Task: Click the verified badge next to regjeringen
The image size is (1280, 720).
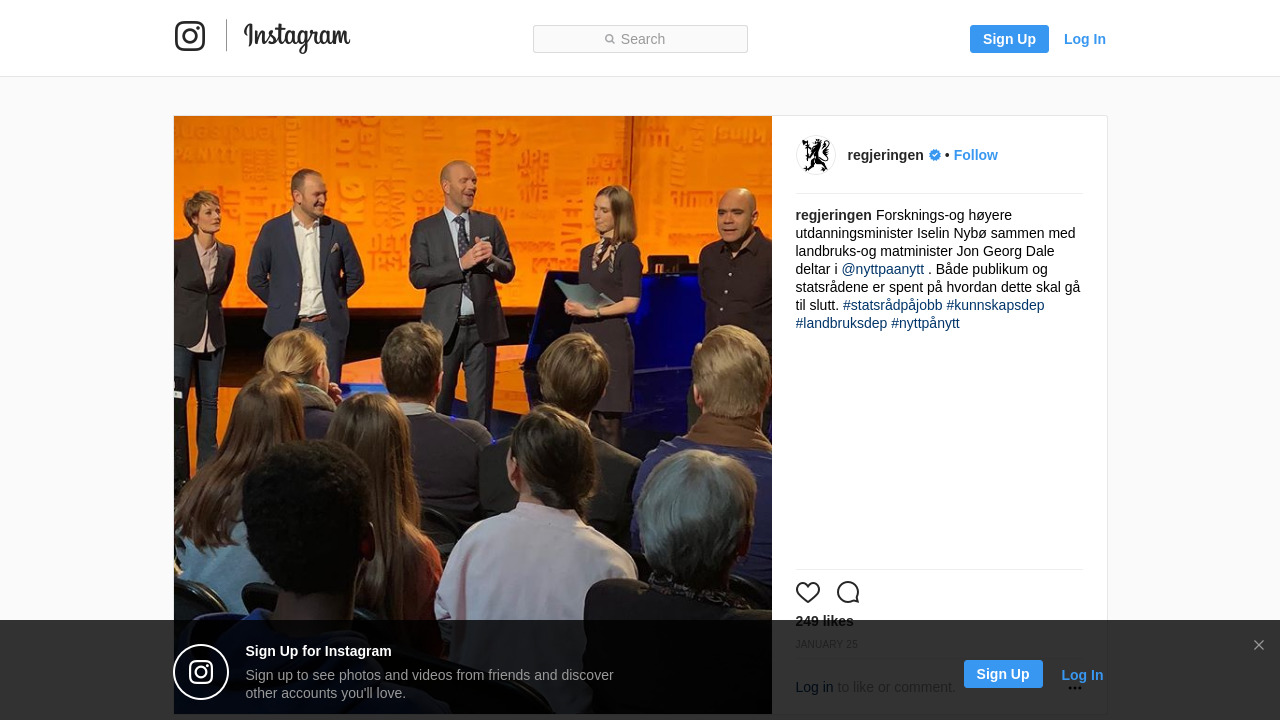Action: (x=935, y=155)
